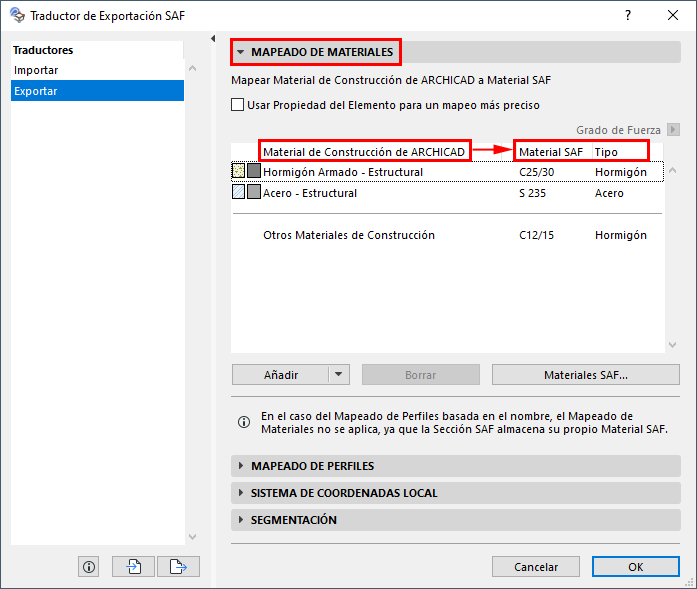Expand SISTEMA DE COORDENADAS LOCAL section
Screen dimensions: 697x589
click(x=241, y=493)
